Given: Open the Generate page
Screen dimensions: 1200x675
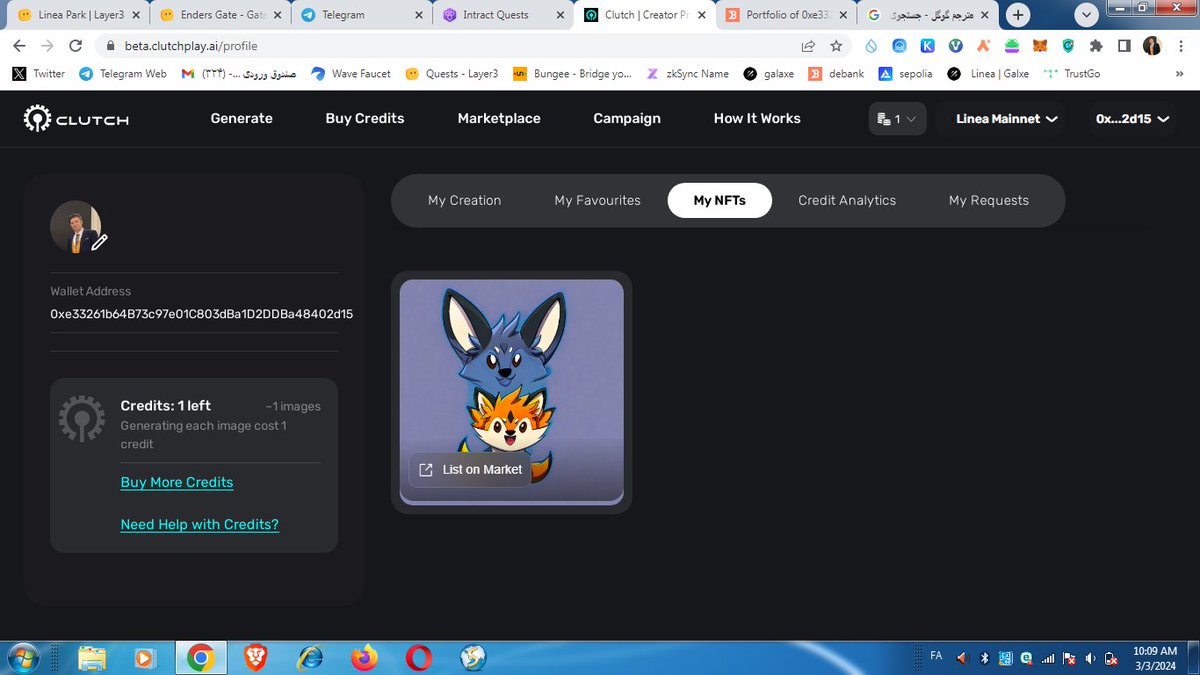Looking at the screenshot, I should pyautogui.click(x=241, y=118).
